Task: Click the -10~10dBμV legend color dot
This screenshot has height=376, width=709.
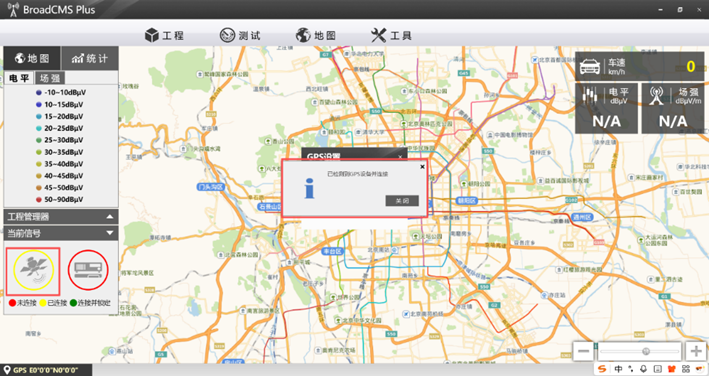Action: point(39,93)
